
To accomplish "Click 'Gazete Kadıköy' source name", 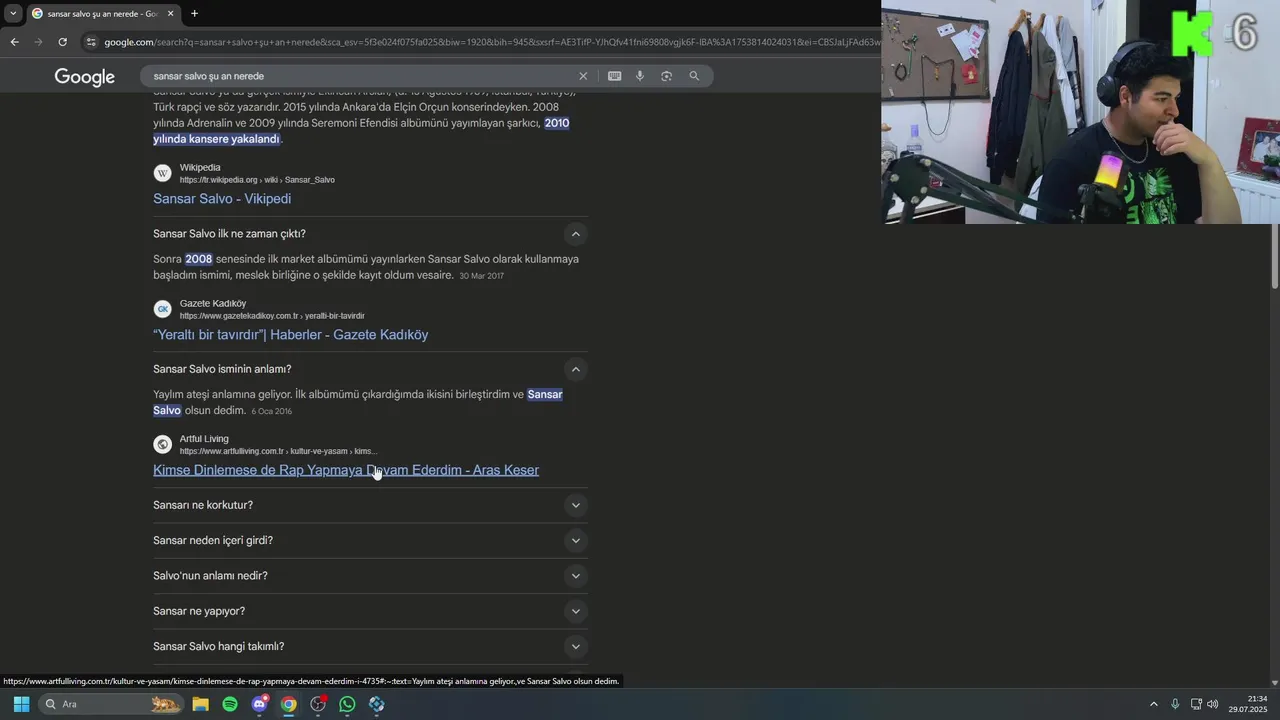I will pyautogui.click(x=213, y=303).
